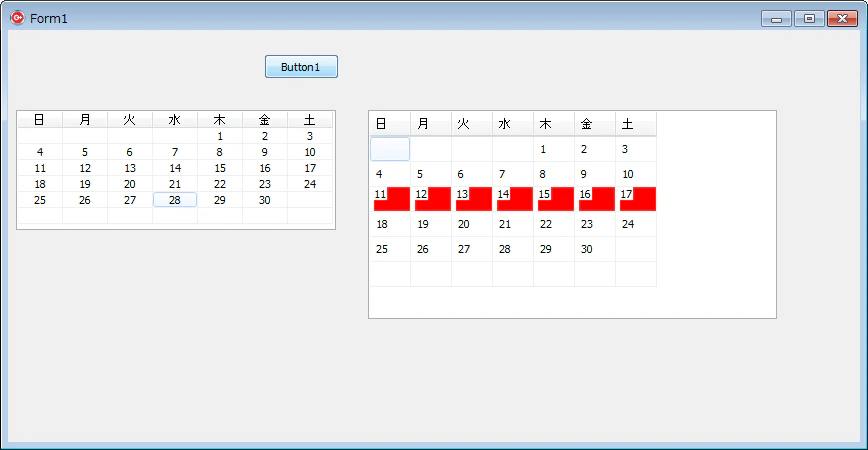Select day 28 in the larger calendar
Screen dimensions: 868x450
pos(513,249)
